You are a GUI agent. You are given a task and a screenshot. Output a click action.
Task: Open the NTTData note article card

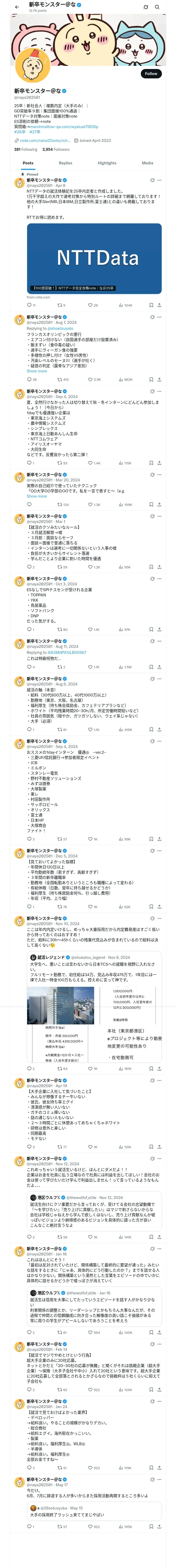[x=94, y=258]
